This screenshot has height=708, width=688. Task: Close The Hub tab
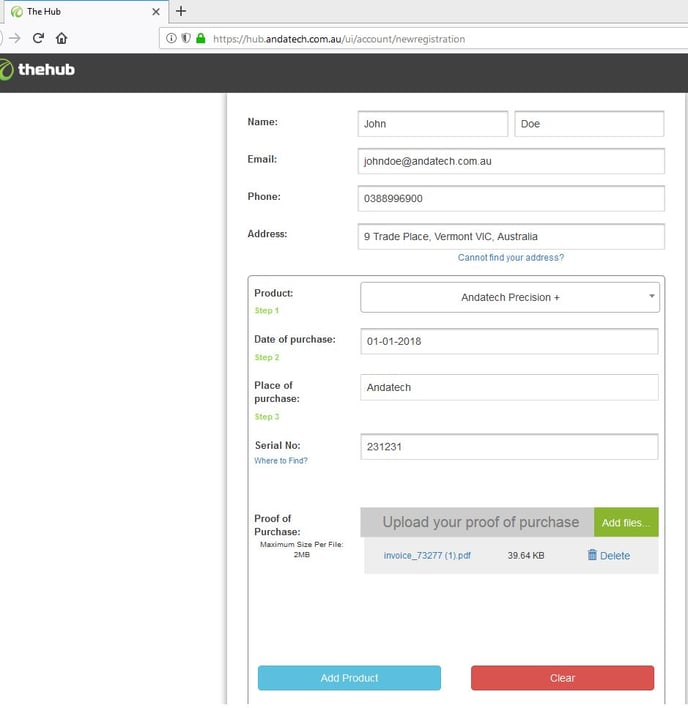coord(156,12)
